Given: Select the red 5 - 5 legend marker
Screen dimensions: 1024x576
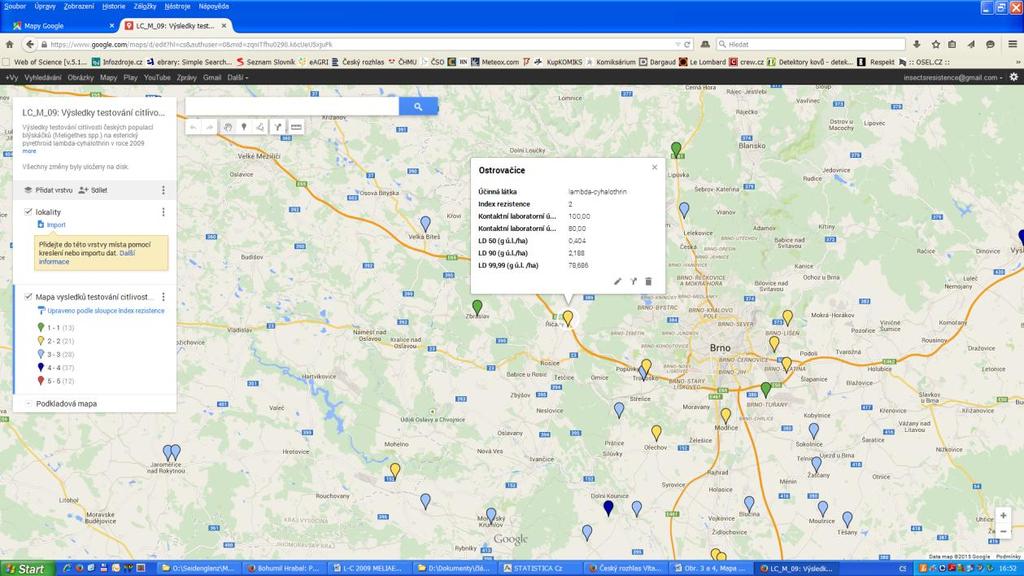Looking at the screenshot, I should [x=40, y=381].
